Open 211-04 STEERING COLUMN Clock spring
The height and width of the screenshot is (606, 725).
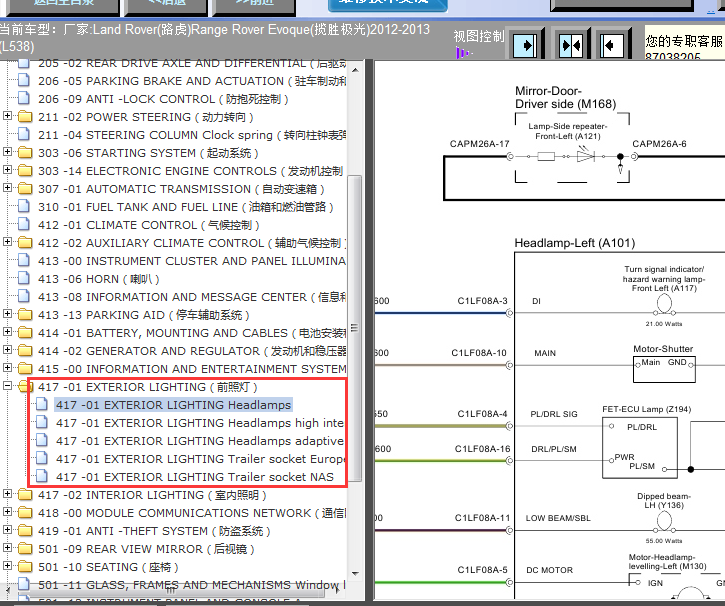pos(192,135)
